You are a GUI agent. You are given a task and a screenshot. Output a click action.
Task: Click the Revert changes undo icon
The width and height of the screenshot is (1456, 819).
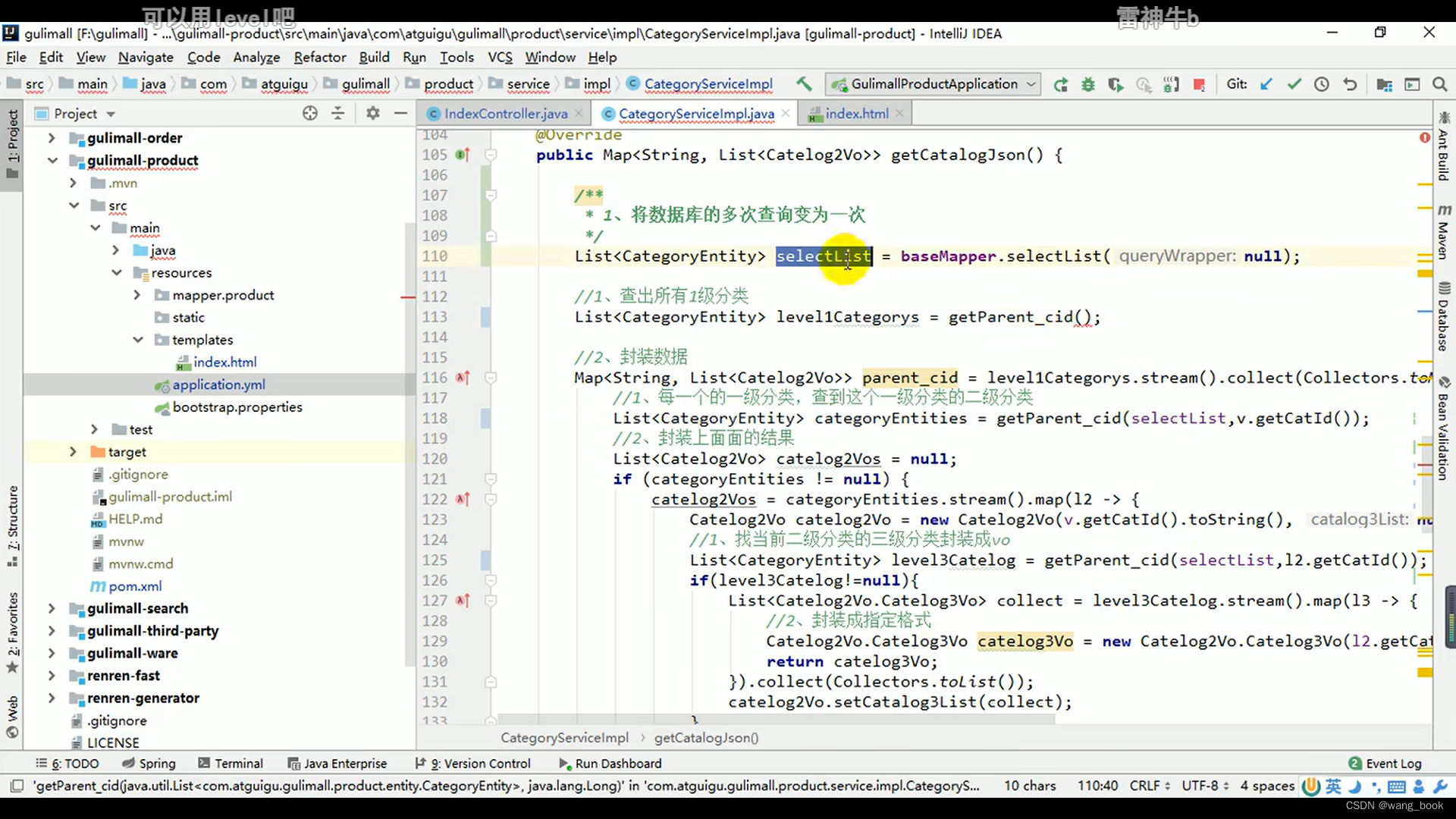[x=1350, y=84]
